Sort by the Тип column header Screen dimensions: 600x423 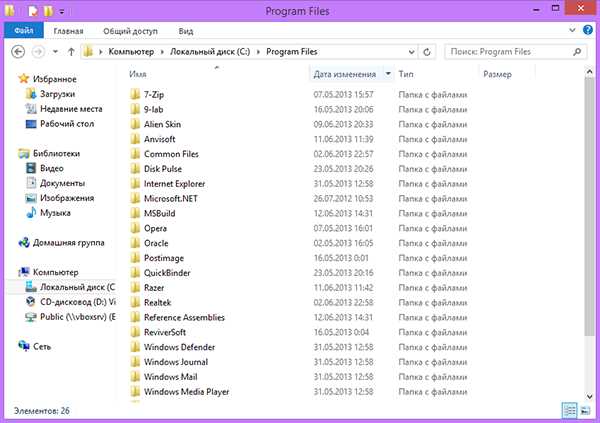coord(406,74)
